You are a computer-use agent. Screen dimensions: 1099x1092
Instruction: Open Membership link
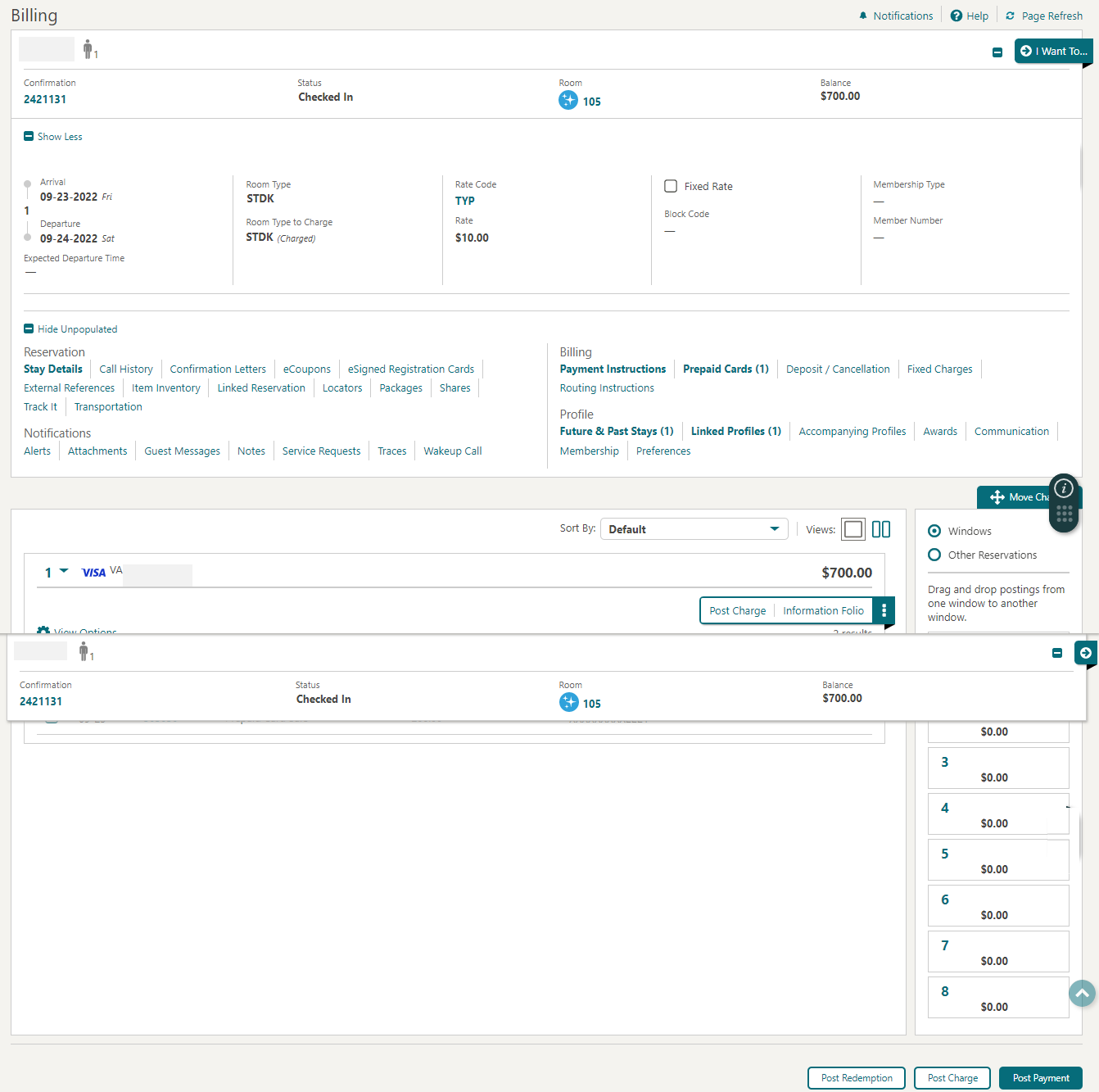coord(590,451)
